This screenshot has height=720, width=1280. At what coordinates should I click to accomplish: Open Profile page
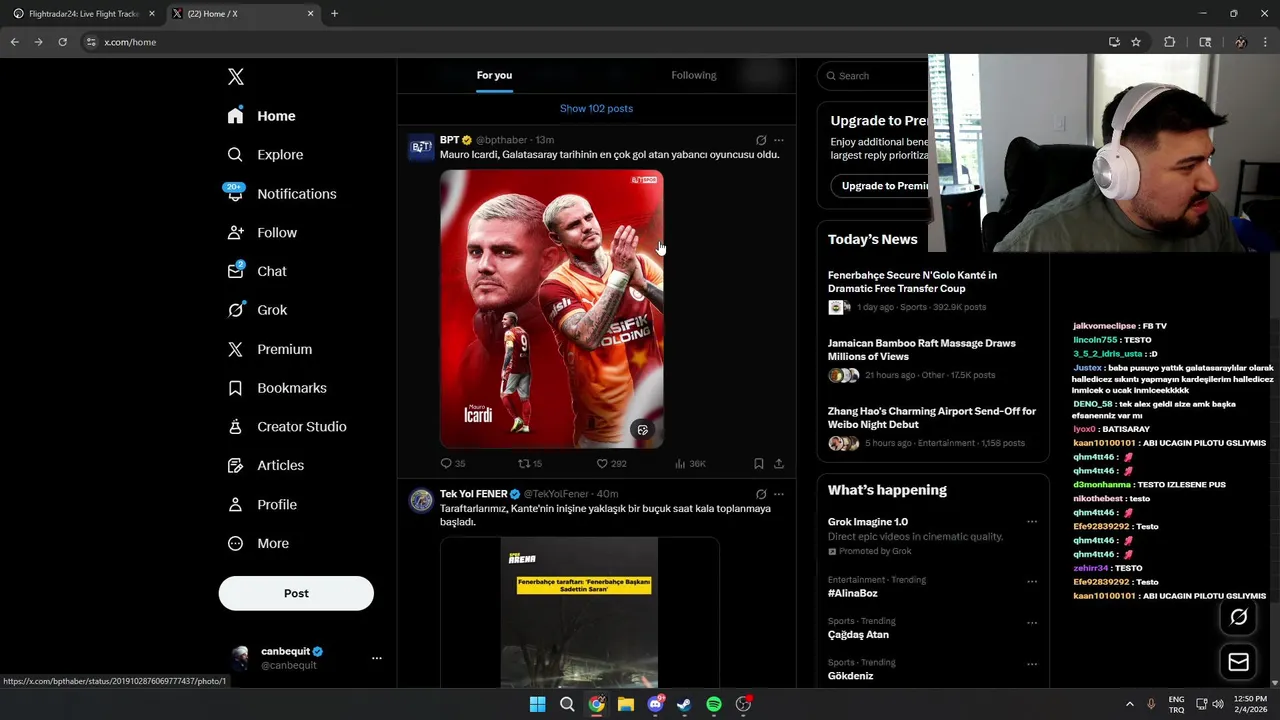tap(263, 505)
